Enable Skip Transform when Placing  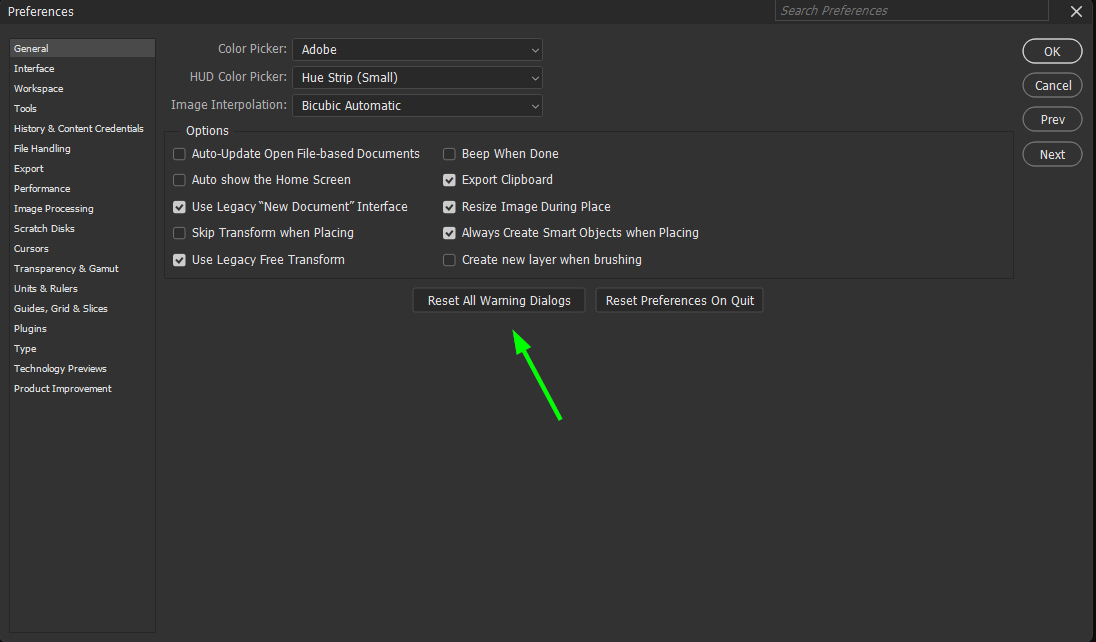[x=179, y=233]
